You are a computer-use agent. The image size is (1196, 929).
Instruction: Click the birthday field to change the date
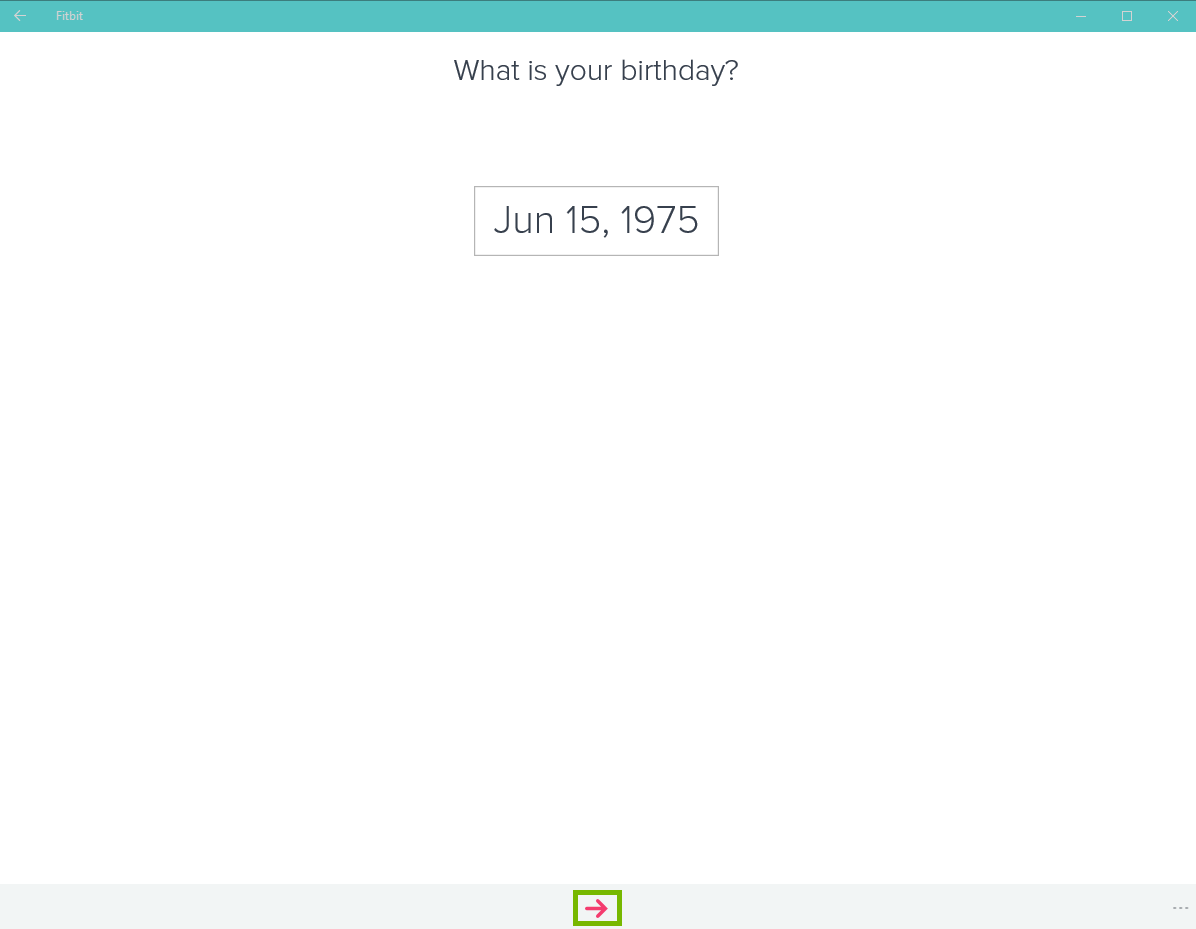pyautogui.click(x=596, y=220)
